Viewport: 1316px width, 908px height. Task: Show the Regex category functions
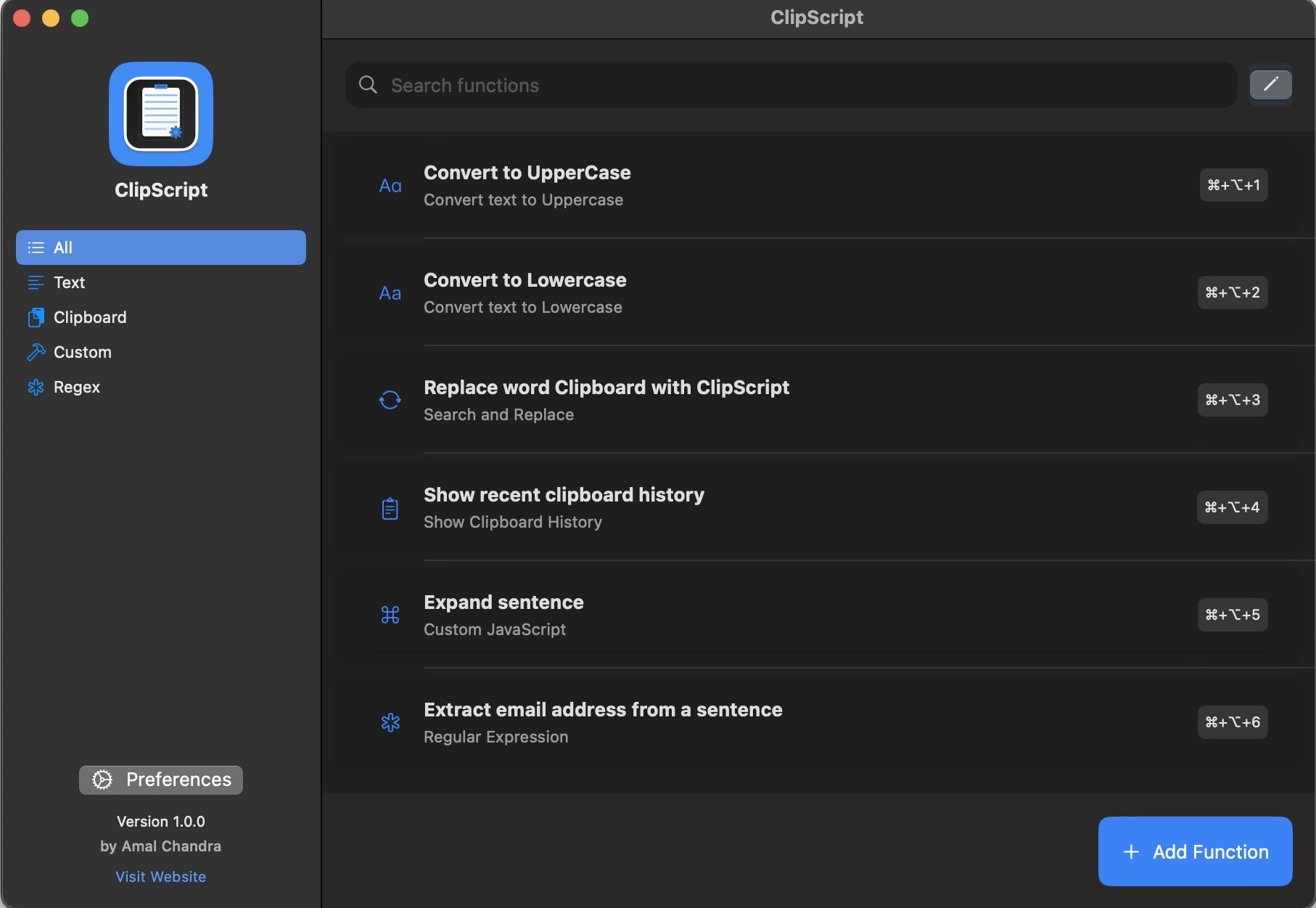click(161, 387)
